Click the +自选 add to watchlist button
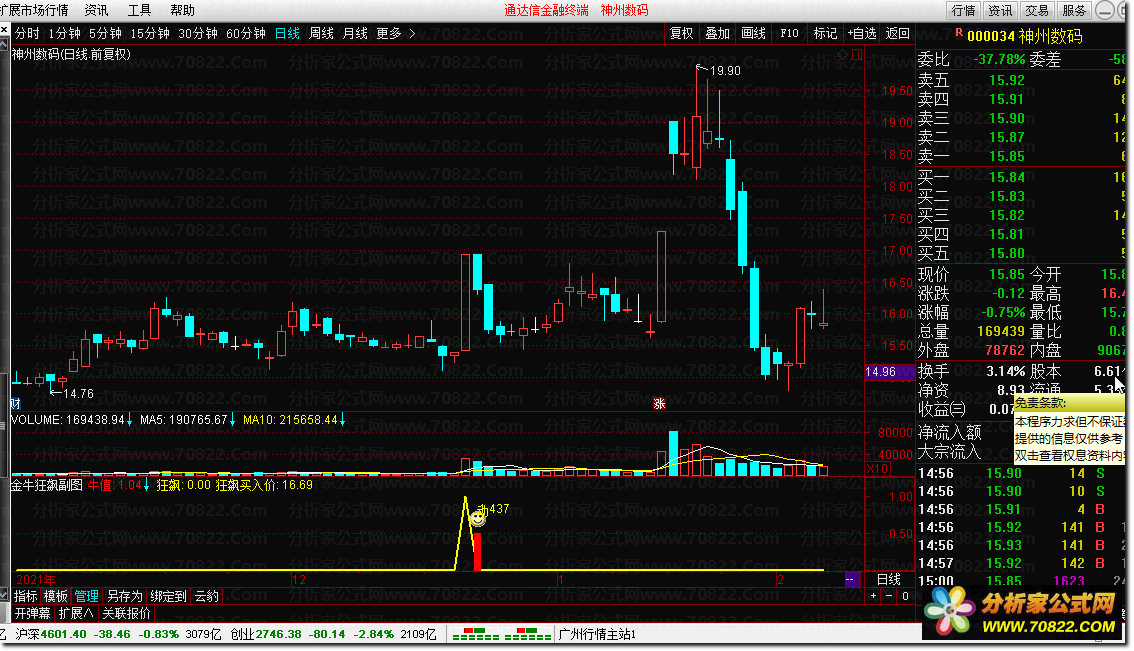This screenshot has height=651, width=1134. point(861,33)
